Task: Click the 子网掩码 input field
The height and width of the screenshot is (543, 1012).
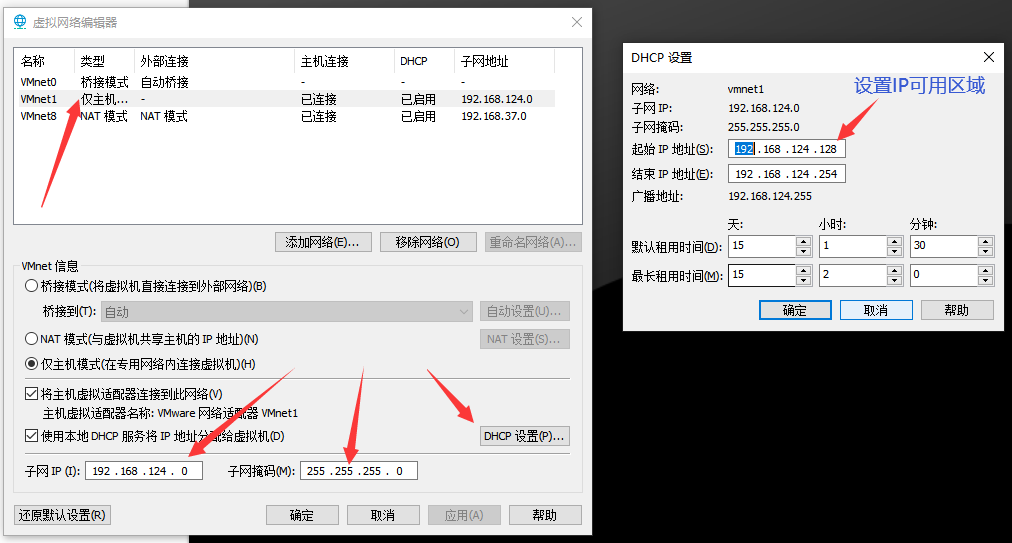Action: [359, 471]
